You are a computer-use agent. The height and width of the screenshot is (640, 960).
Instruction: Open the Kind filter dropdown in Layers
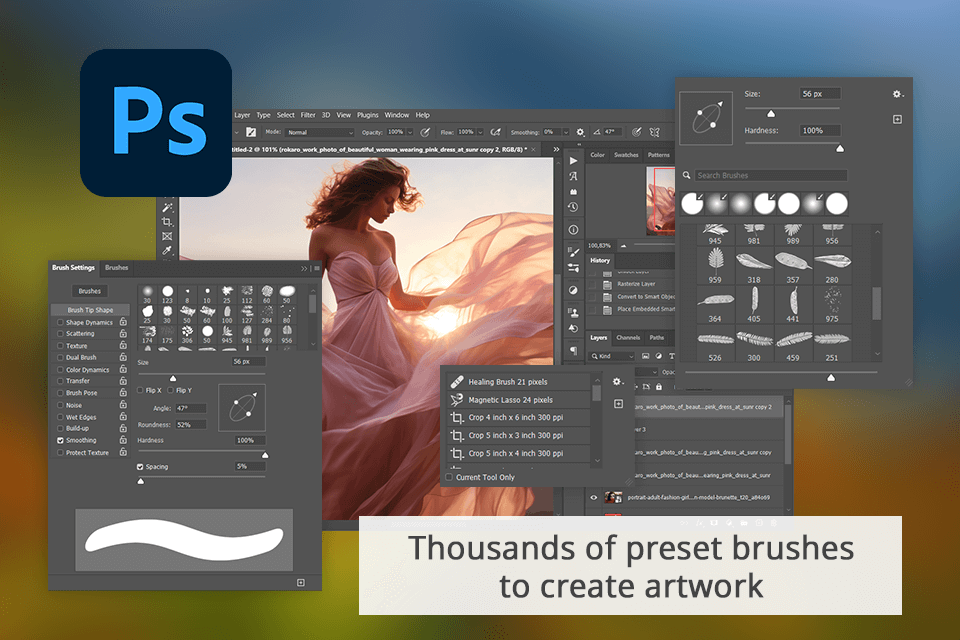click(x=612, y=356)
